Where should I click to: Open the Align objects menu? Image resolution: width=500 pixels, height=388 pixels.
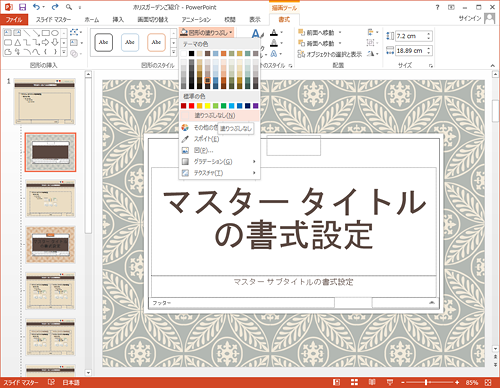point(373,32)
